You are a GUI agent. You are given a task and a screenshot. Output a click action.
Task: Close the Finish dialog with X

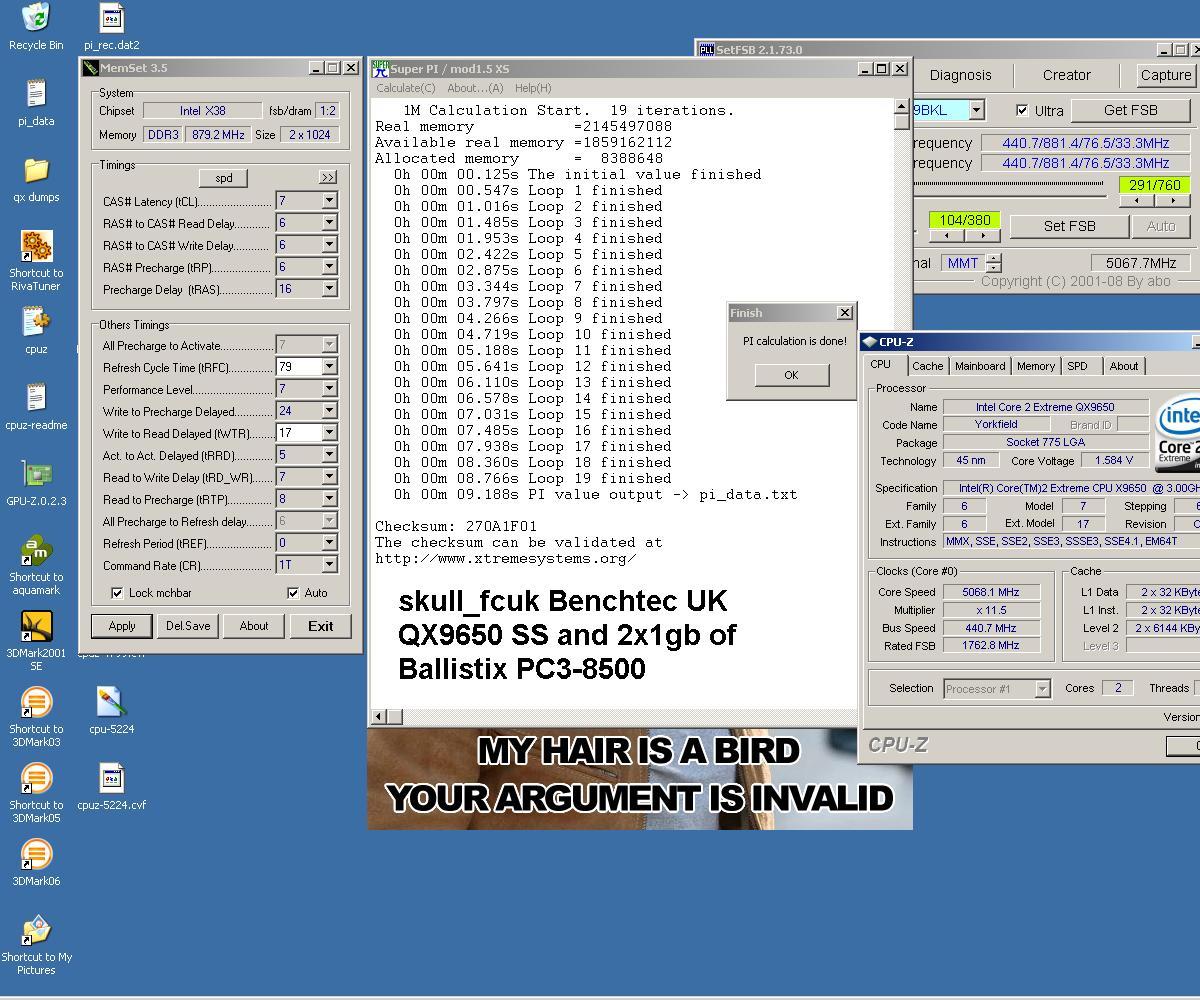coord(844,313)
